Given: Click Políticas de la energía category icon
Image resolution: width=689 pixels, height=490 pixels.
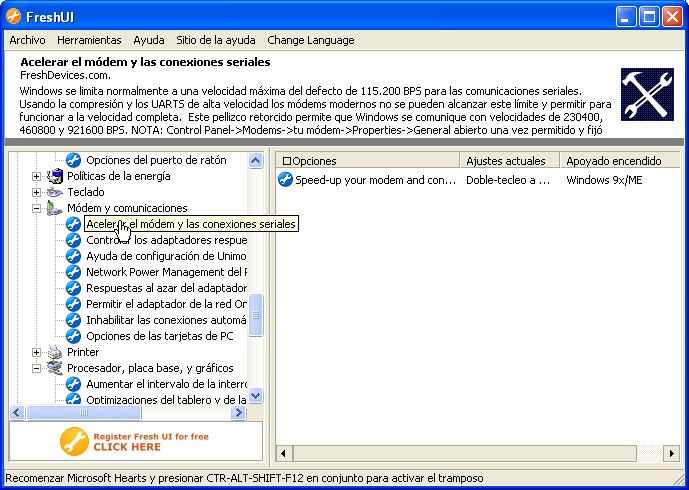Looking at the screenshot, I should pos(55,176).
